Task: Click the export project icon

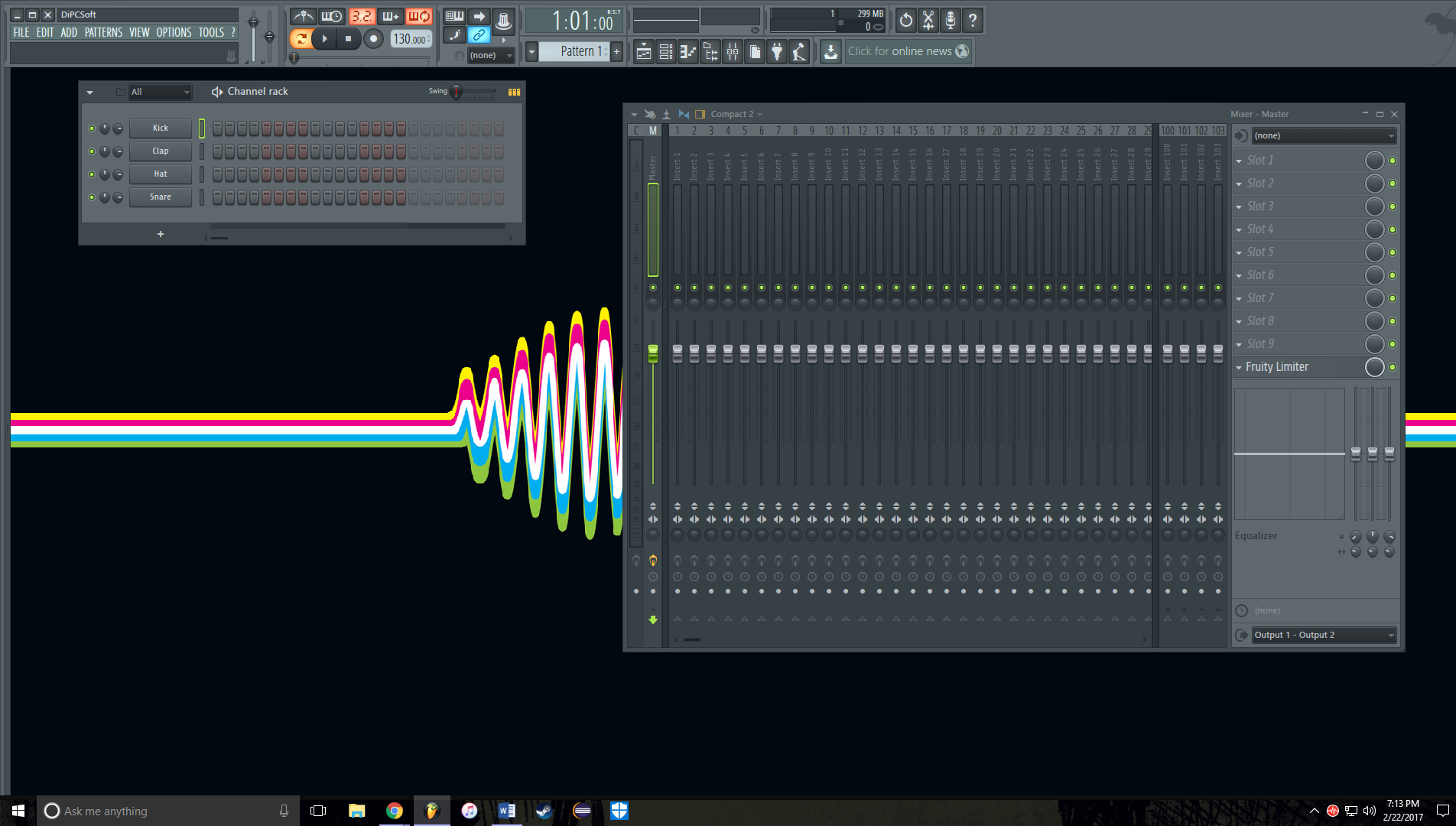Action: 830,51
